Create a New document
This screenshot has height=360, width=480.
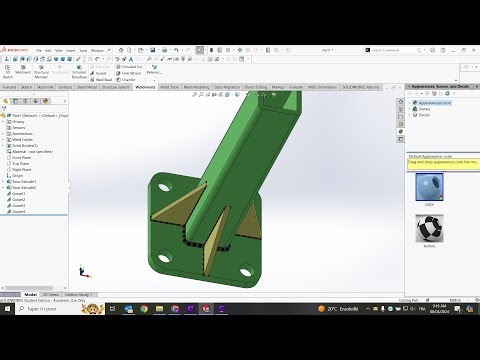coord(129,50)
